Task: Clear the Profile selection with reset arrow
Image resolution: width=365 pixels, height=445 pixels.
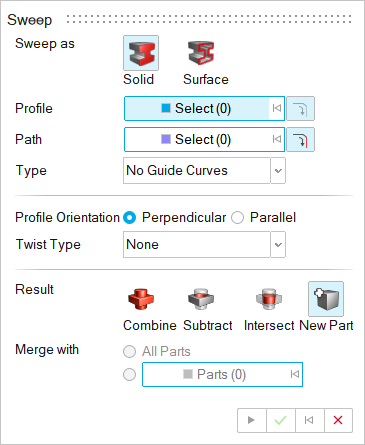Action: pyautogui.click(x=277, y=108)
